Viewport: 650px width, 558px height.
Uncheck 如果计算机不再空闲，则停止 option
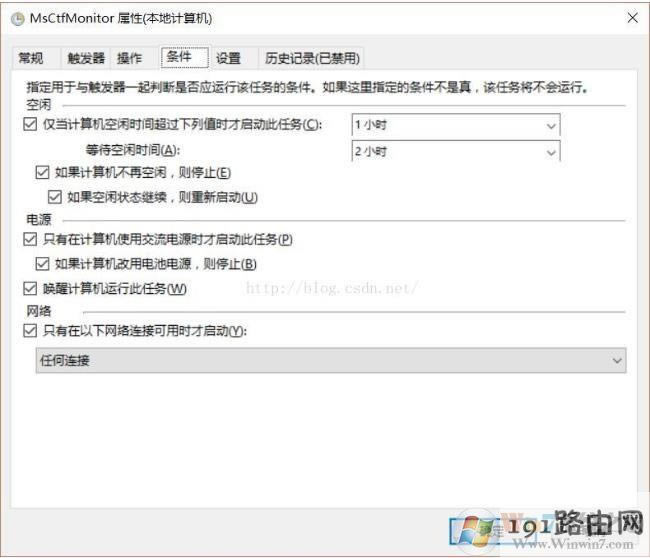click(41, 172)
